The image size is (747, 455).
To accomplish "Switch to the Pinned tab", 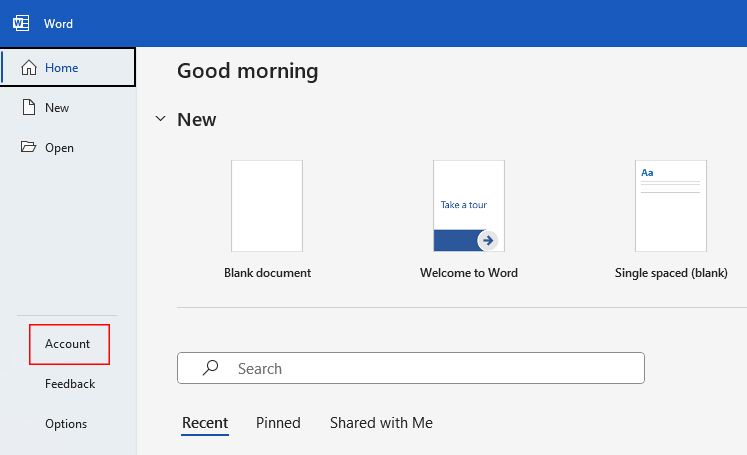I will [x=278, y=423].
